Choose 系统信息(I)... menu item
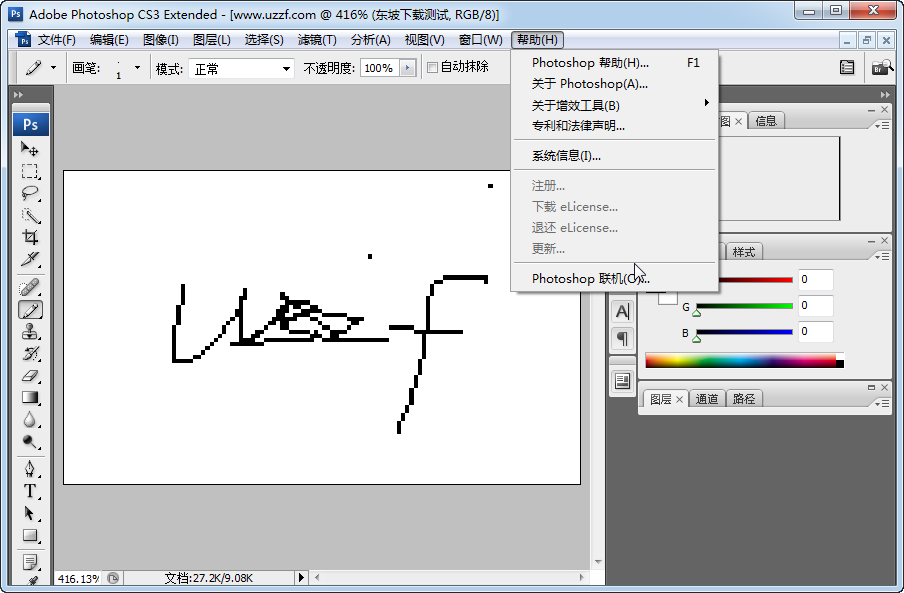 pos(615,156)
